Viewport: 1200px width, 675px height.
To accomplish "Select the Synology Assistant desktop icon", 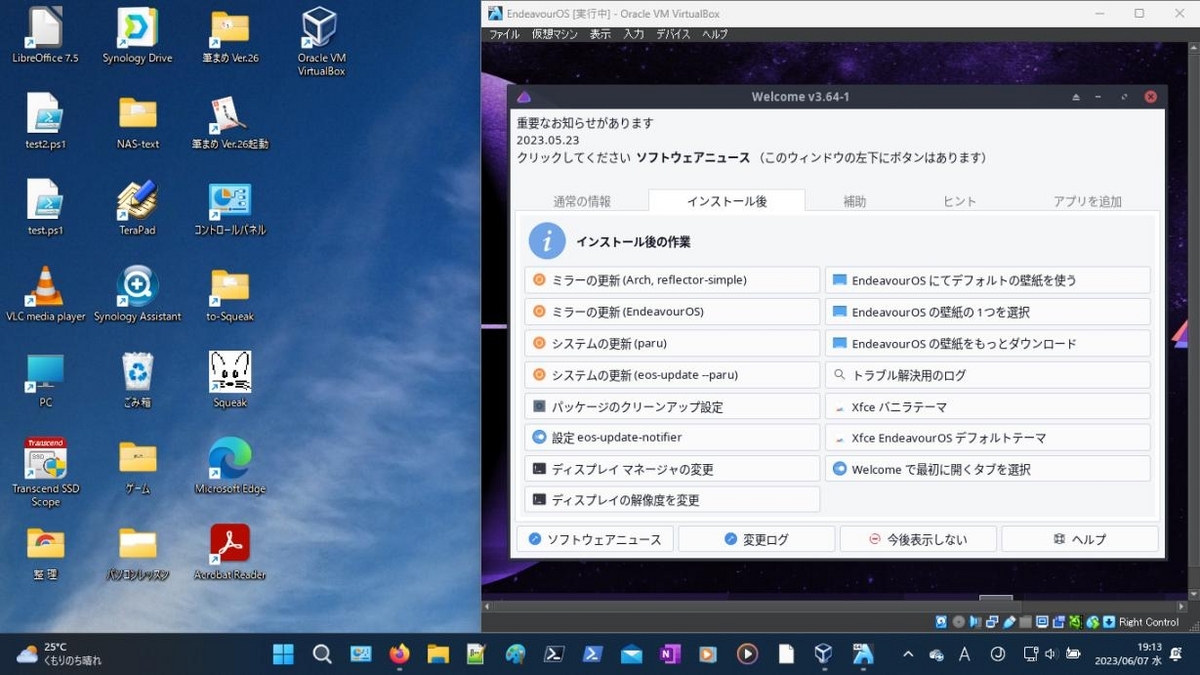I will point(138,294).
